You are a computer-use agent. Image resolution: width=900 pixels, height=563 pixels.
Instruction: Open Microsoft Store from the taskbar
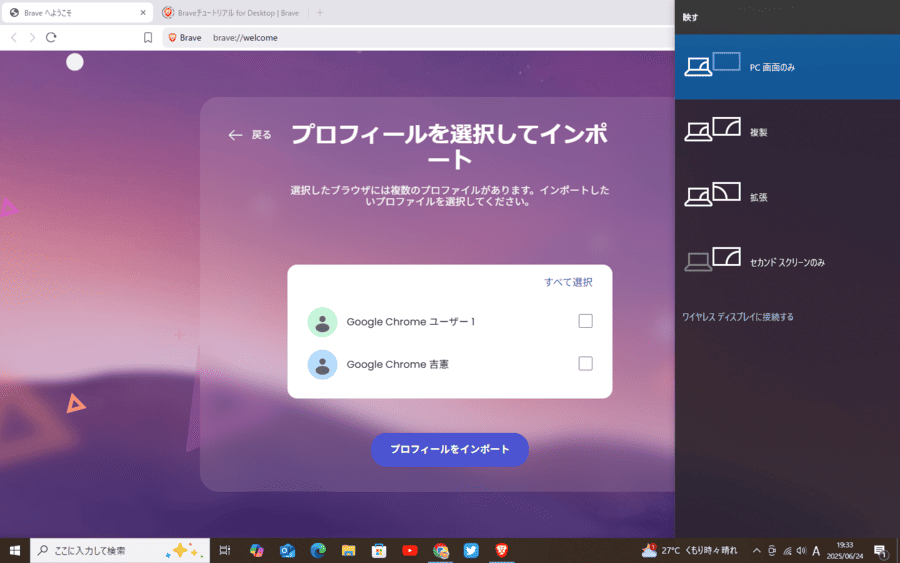tap(379, 550)
